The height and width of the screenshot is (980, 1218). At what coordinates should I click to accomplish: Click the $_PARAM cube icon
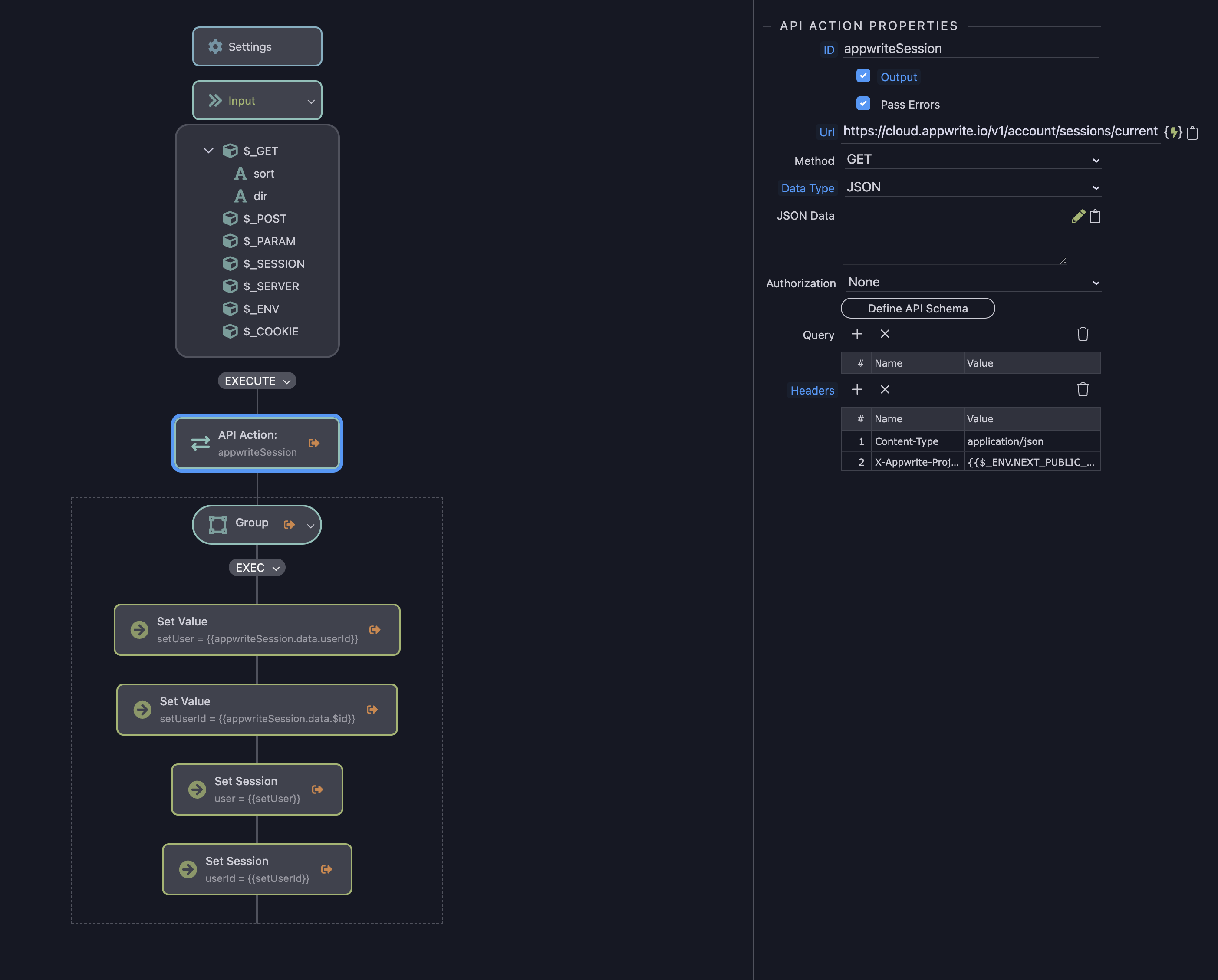230,241
